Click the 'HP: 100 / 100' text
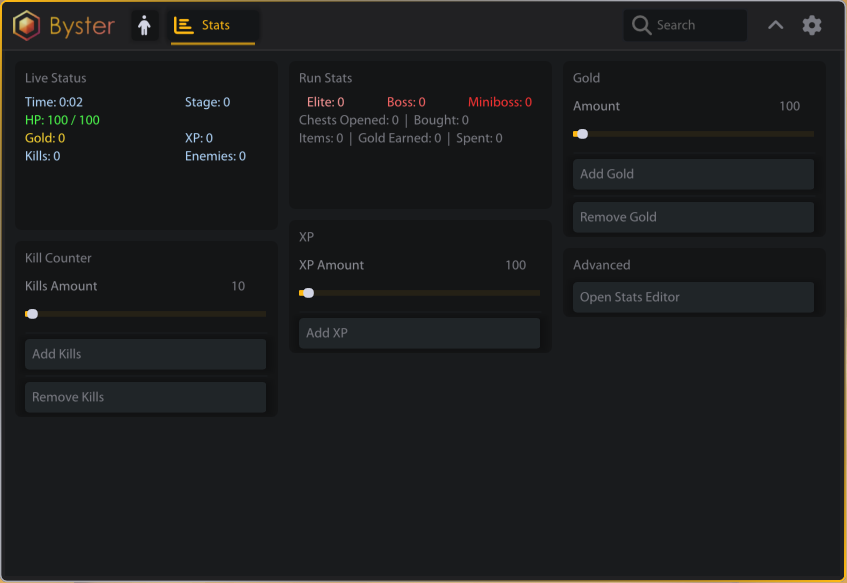The height and width of the screenshot is (583, 847). 62,120
